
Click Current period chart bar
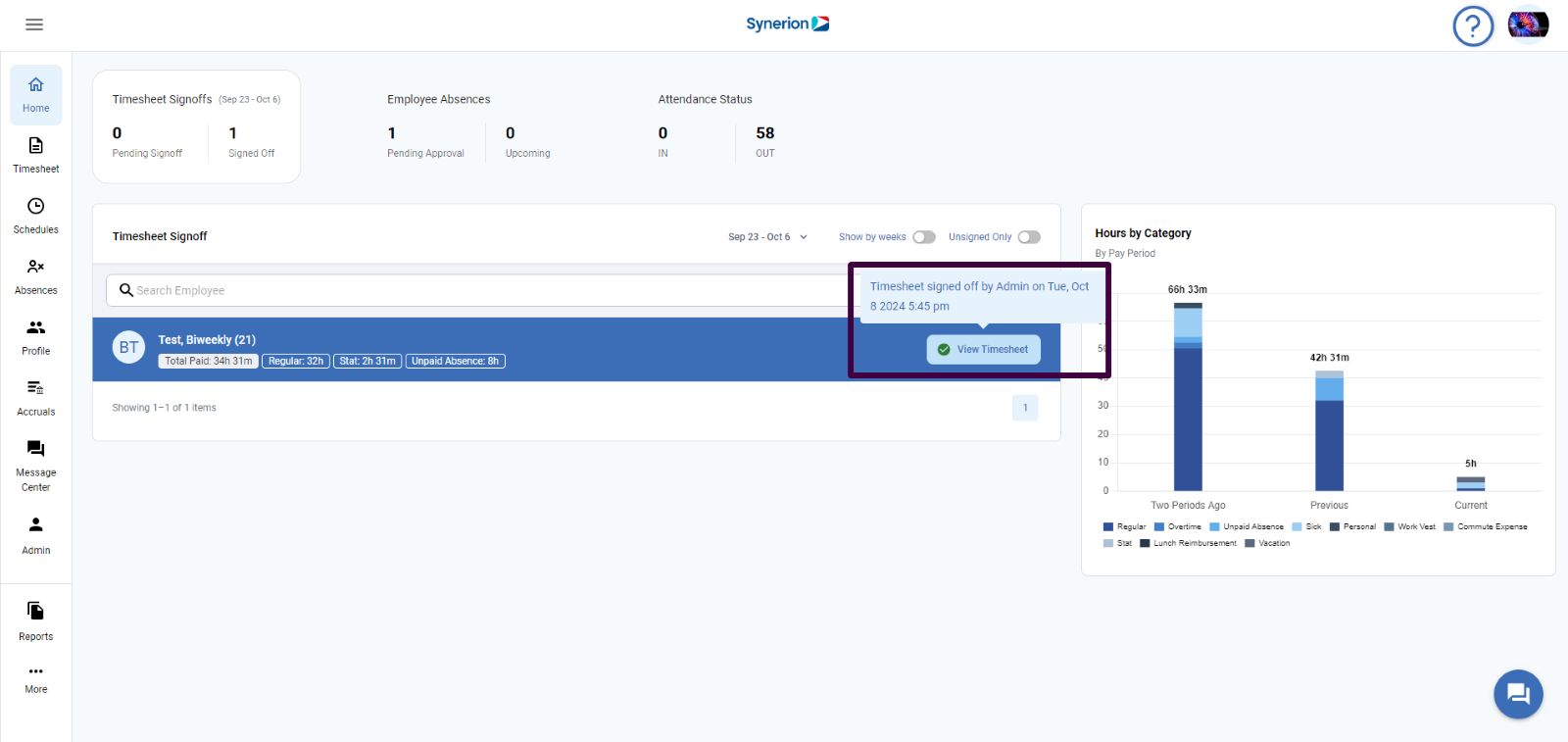(1470, 484)
